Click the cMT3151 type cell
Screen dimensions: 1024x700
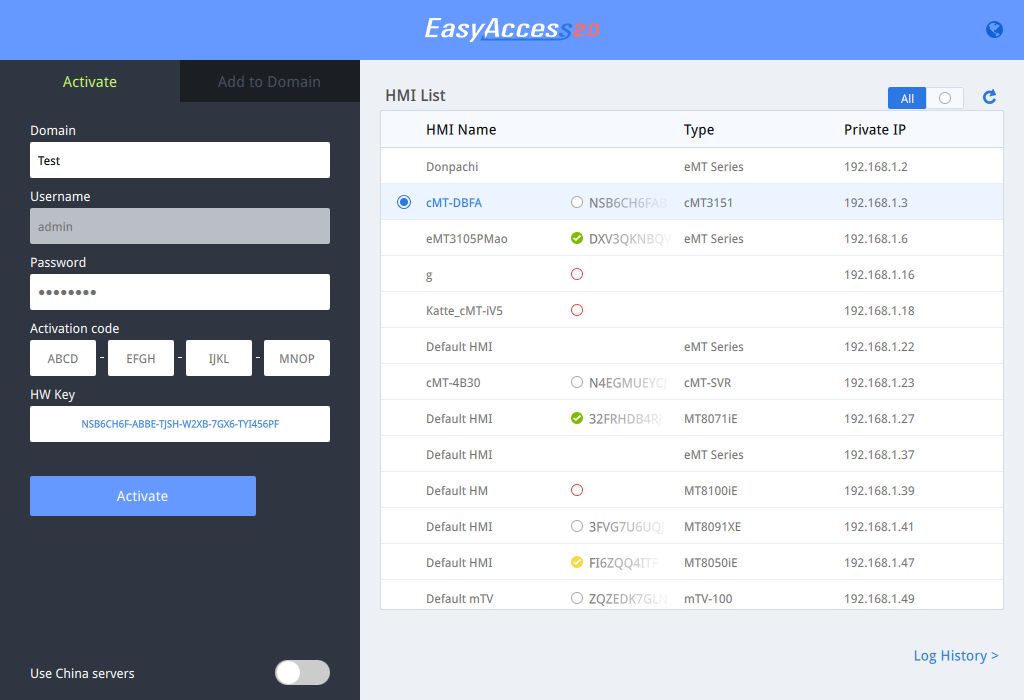click(708, 202)
